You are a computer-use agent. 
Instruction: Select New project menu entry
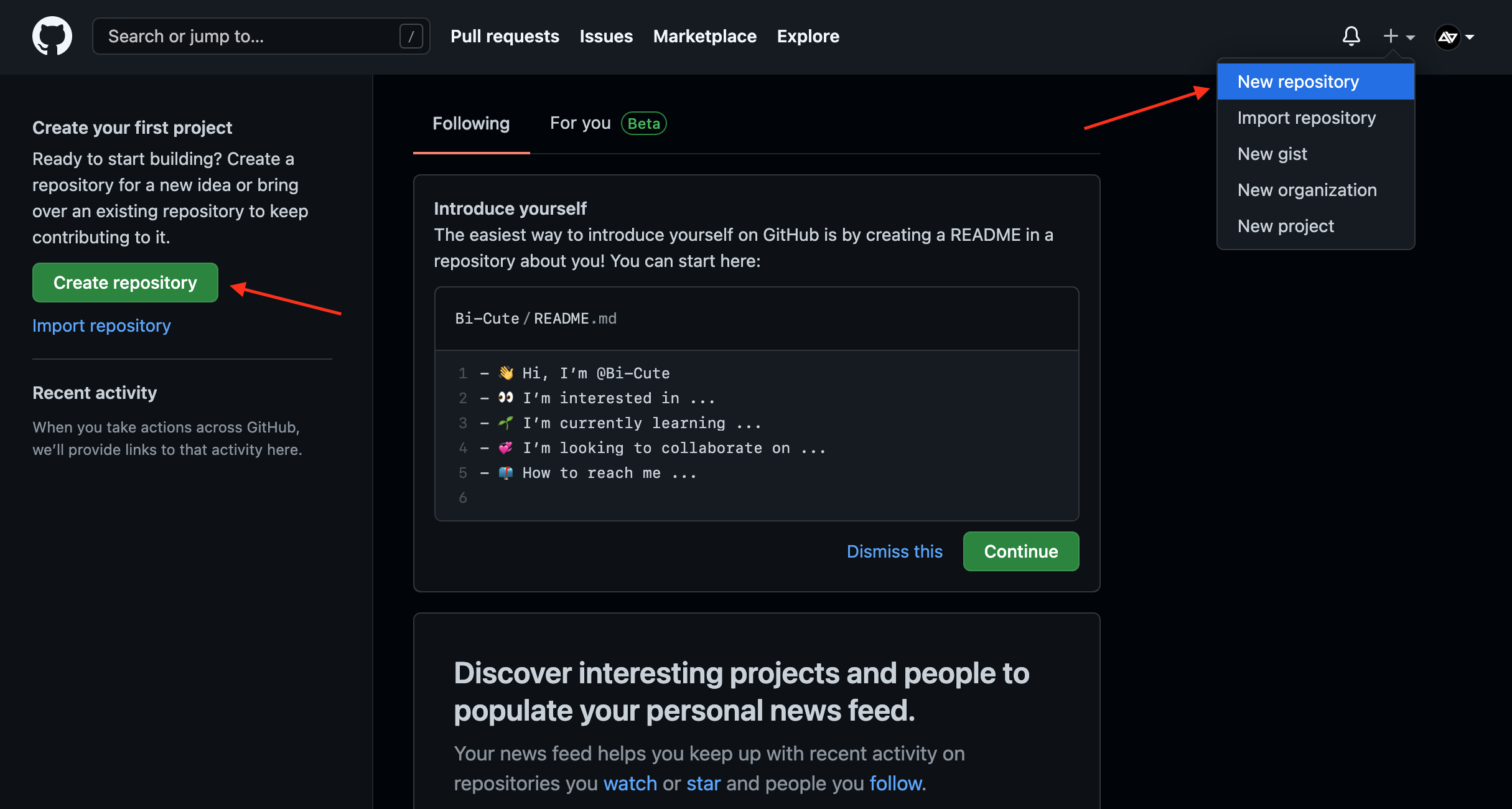(1286, 226)
